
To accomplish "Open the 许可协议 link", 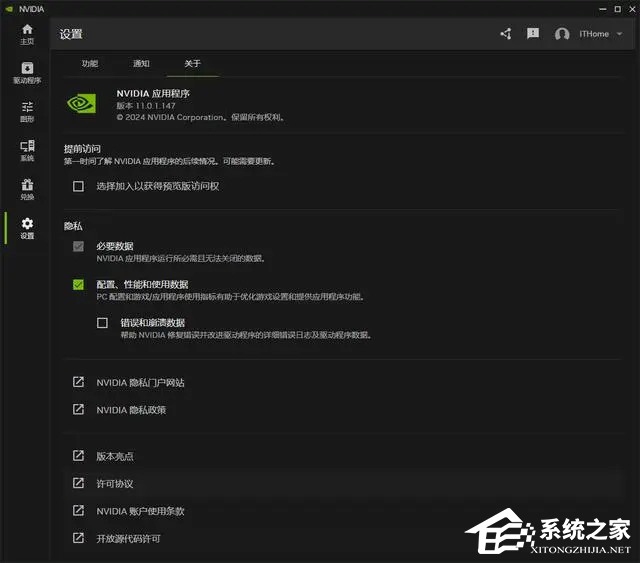I will [115, 484].
